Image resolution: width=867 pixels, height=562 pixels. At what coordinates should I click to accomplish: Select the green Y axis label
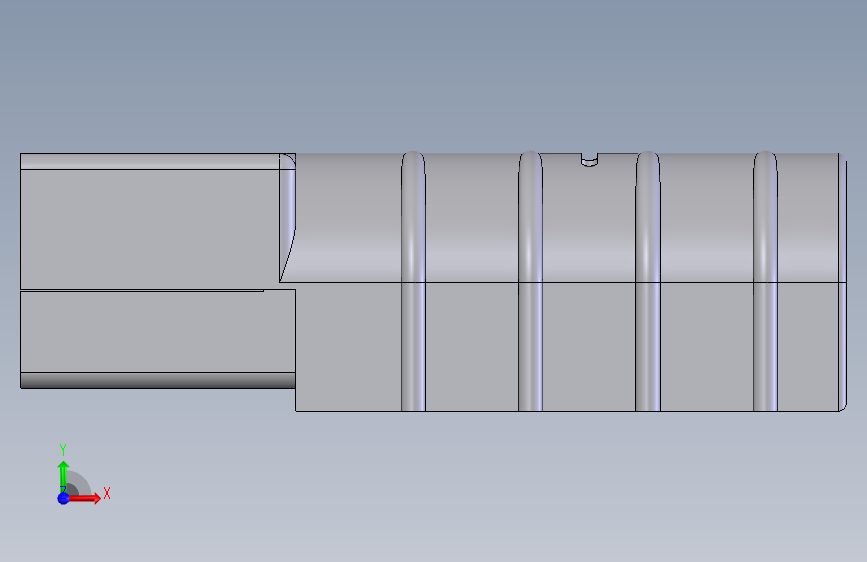tap(63, 449)
